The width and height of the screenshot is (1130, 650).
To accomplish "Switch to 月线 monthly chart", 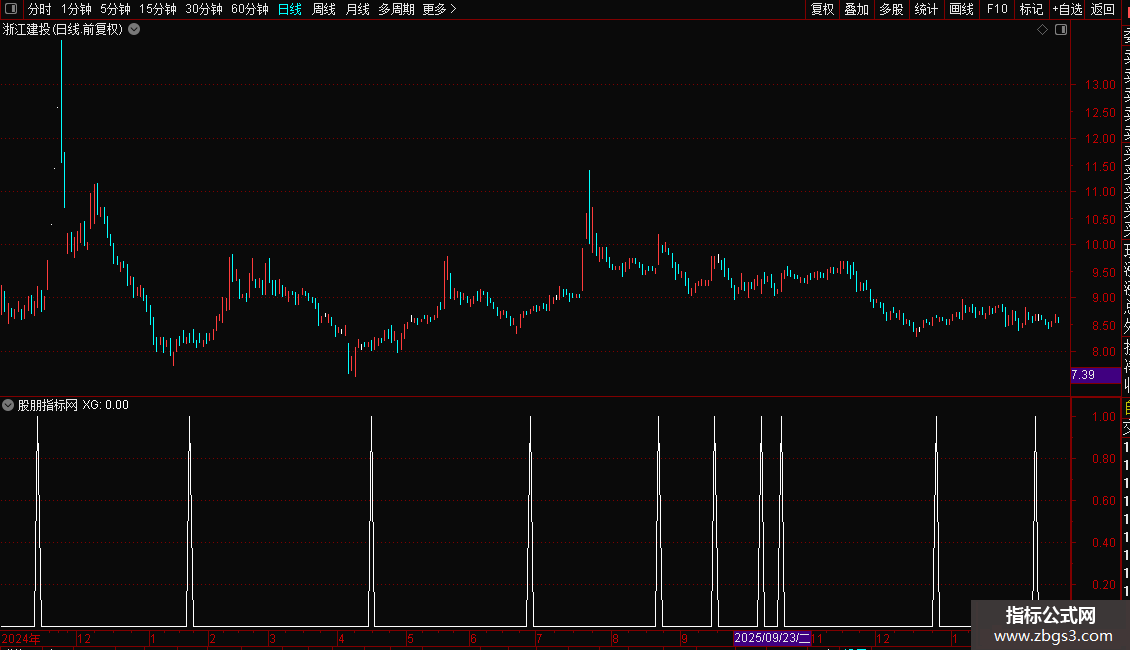I will (x=357, y=9).
